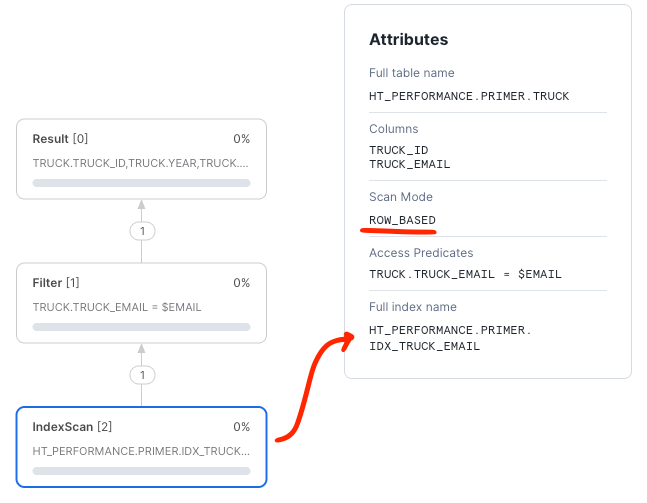This screenshot has height=503, width=647.
Task: Click the TRUCK_ID column entry
Action: (x=400, y=150)
